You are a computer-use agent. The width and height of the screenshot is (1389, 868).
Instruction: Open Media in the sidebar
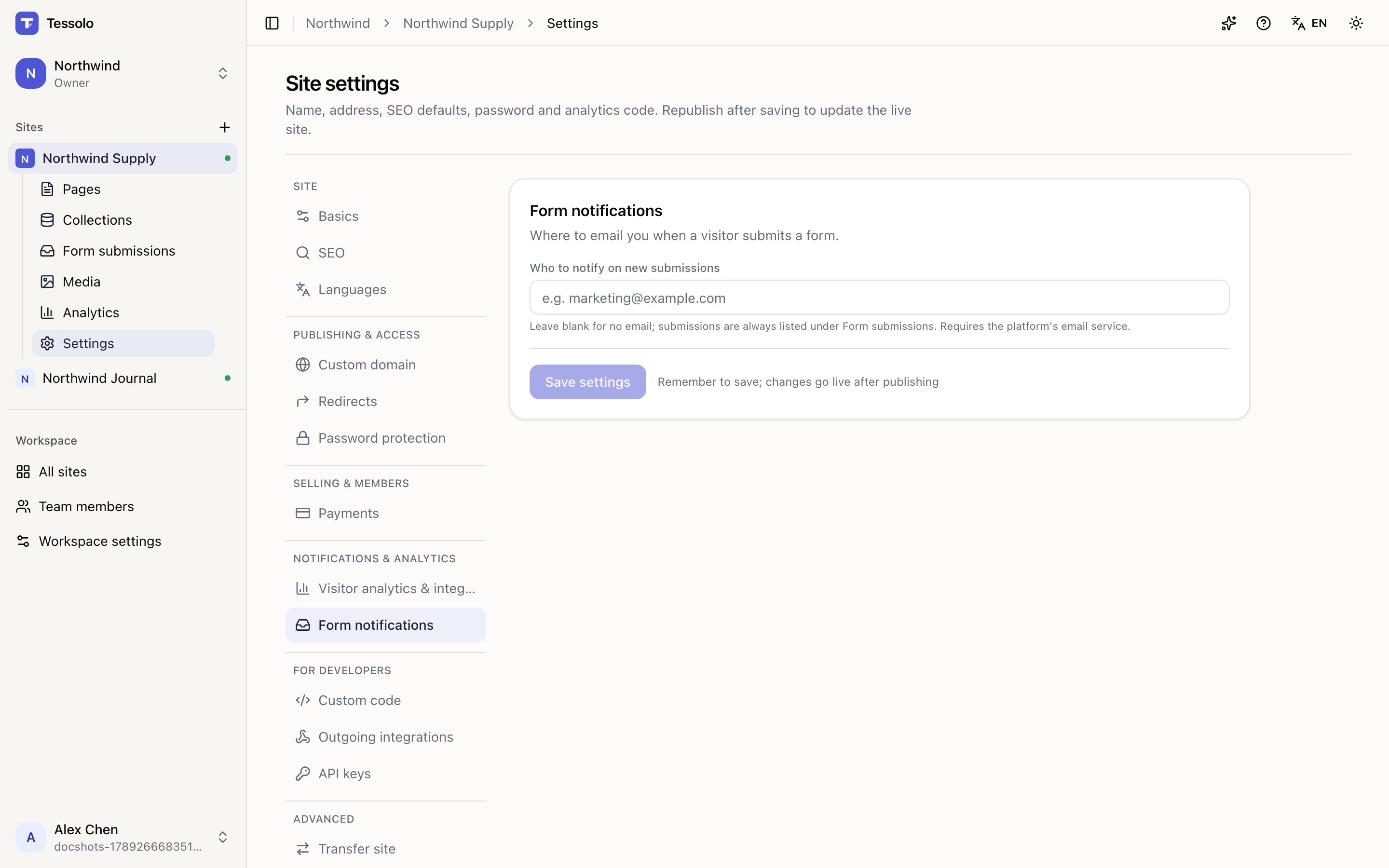123,282
